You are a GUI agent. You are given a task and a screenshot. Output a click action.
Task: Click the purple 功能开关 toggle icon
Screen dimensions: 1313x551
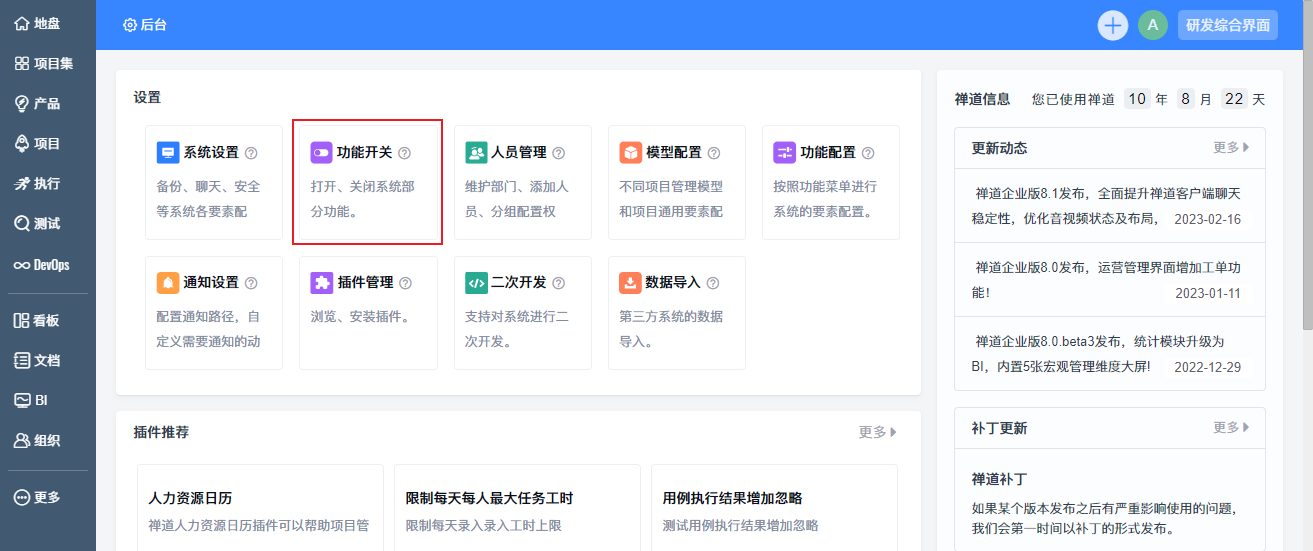click(x=321, y=153)
